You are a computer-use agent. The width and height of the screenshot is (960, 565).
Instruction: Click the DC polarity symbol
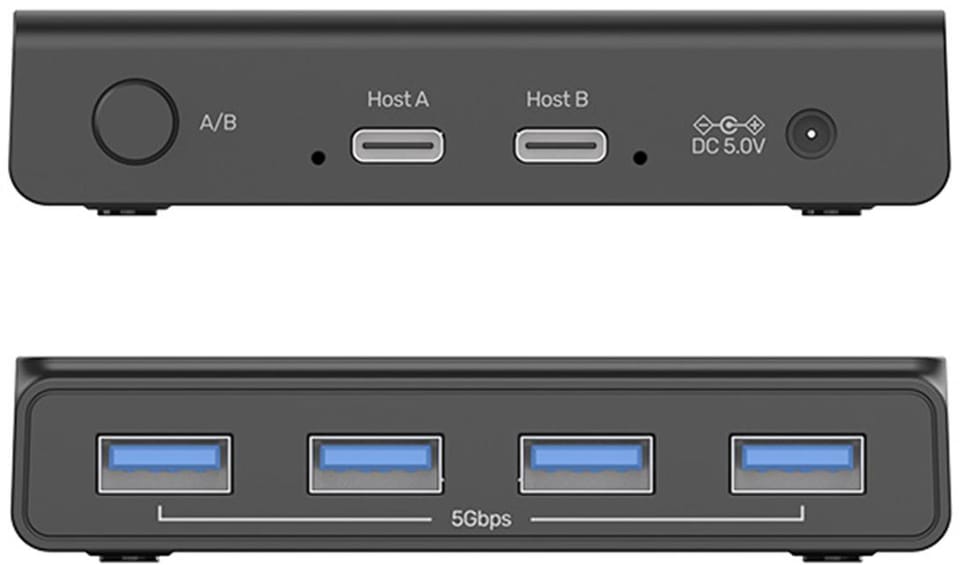pos(729,125)
